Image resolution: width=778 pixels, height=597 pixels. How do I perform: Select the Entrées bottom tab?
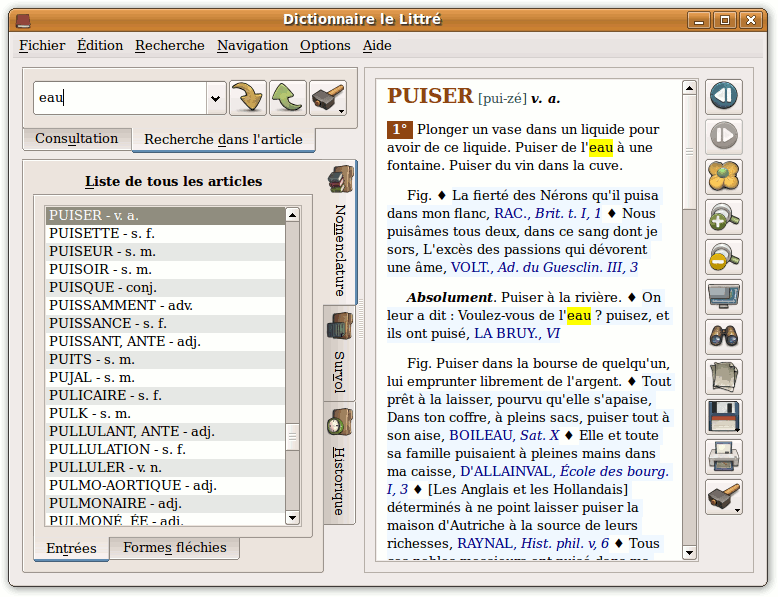coord(71,548)
